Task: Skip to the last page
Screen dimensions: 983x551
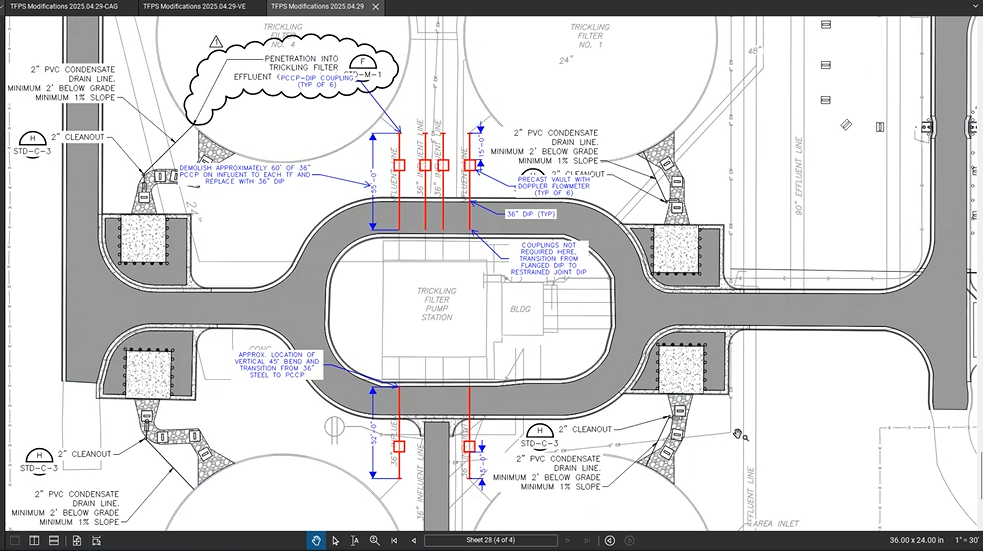Action: point(589,541)
